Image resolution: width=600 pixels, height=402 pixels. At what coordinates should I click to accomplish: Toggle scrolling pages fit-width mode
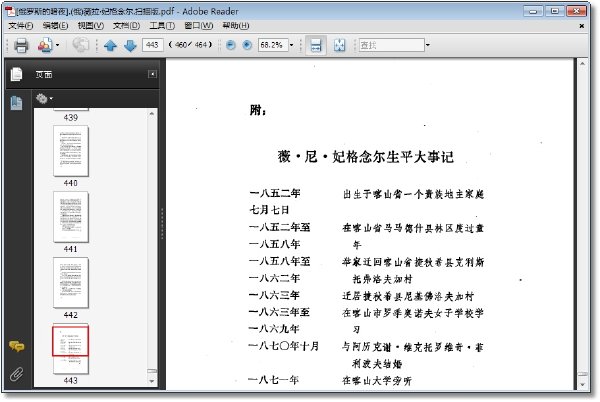pos(316,45)
